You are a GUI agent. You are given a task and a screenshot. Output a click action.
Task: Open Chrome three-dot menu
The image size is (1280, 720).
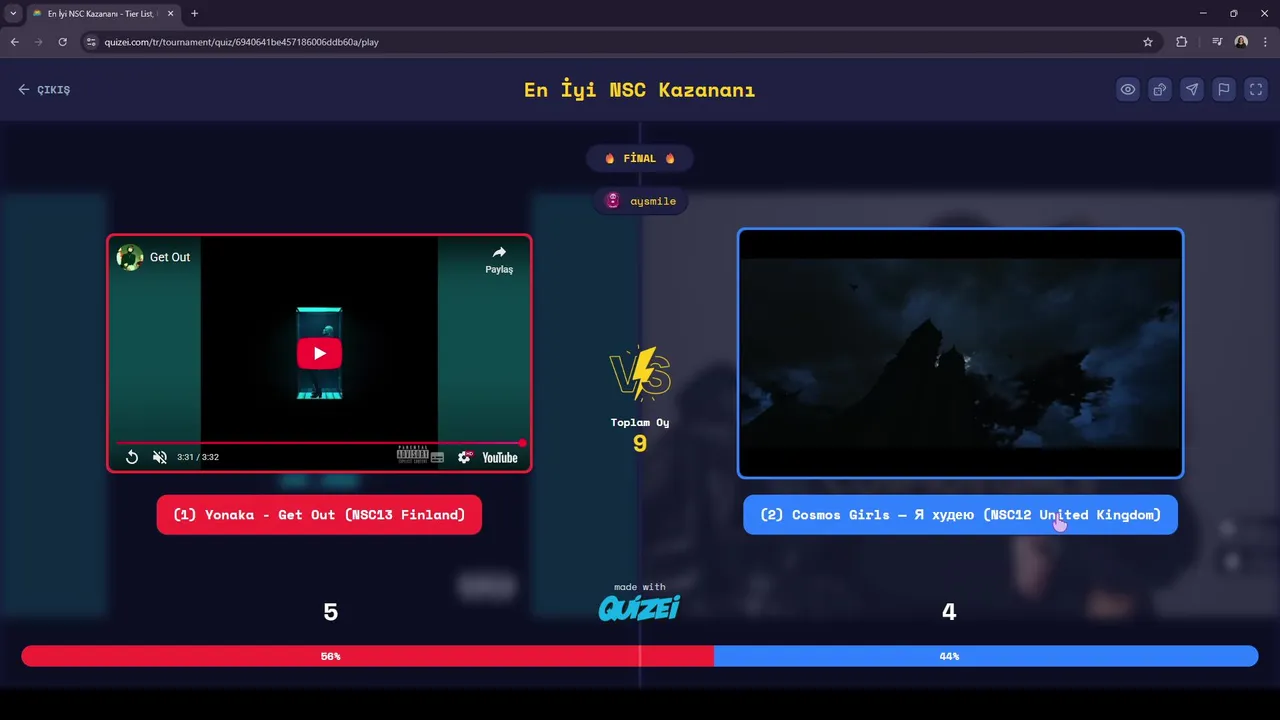1266,42
